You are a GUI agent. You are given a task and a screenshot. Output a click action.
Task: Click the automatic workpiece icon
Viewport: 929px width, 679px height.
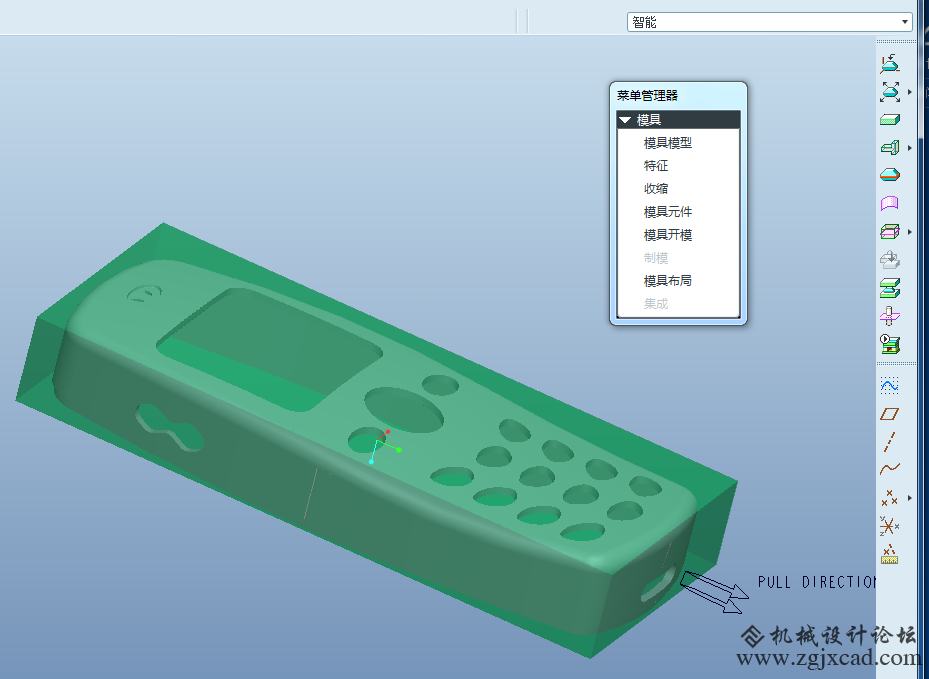pos(890,120)
